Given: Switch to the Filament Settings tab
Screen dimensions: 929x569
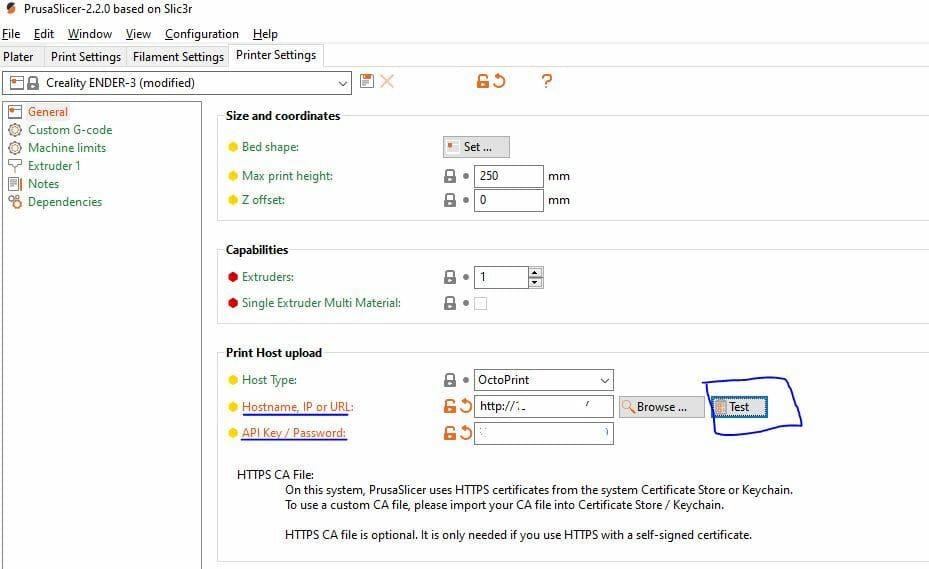Looking at the screenshot, I should tap(178, 57).
